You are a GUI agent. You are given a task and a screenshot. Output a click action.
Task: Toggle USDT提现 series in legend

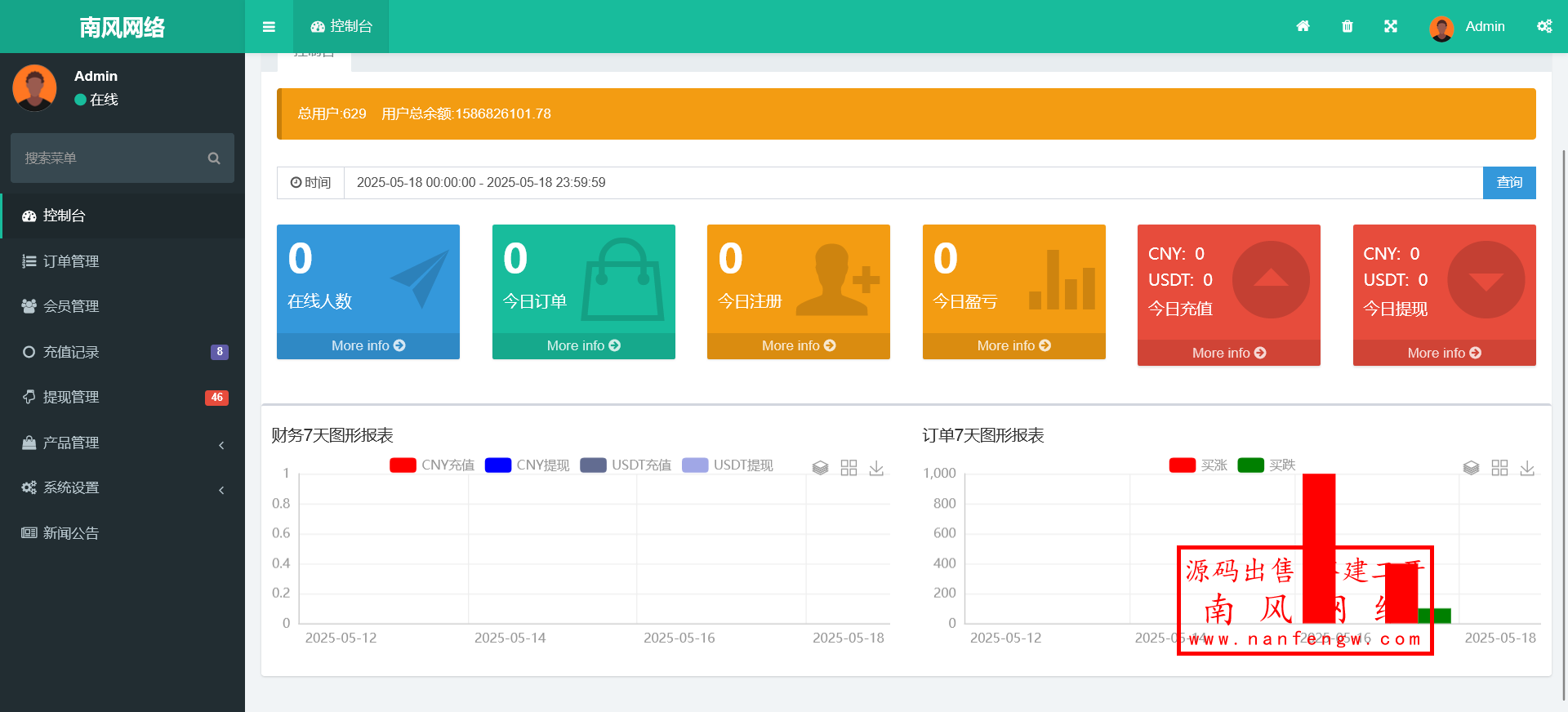[728, 465]
